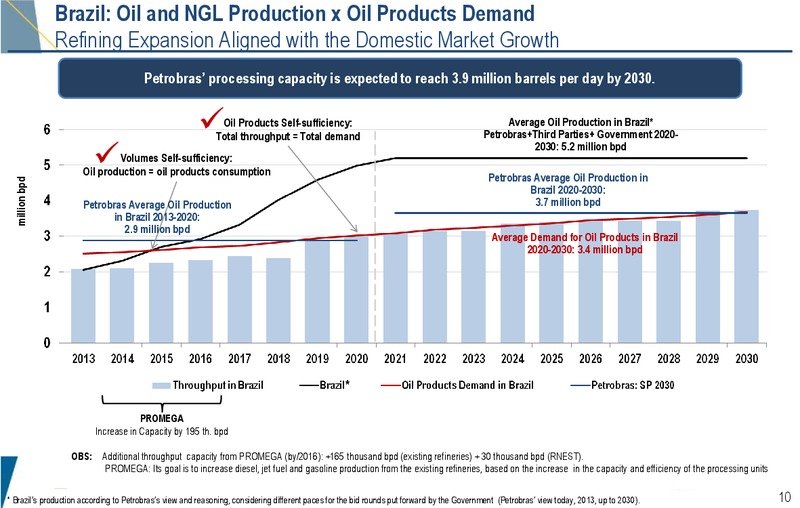This screenshot has height=508, width=800.
Task: Click x-axis label 2030
Action: click(x=746, y=359)
